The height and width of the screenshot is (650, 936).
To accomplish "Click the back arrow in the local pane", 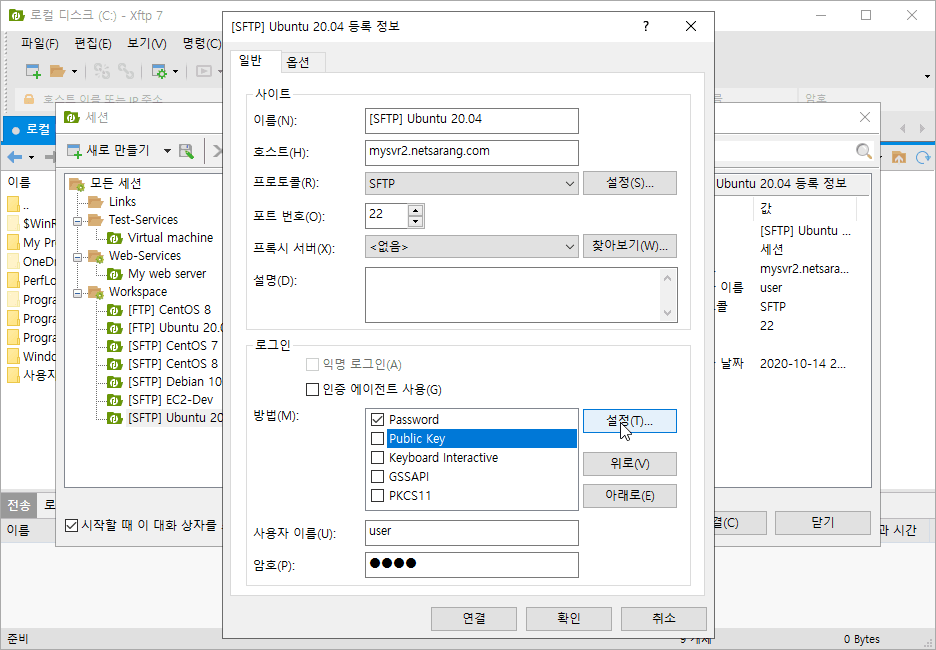I will click(x=15, y=157).
